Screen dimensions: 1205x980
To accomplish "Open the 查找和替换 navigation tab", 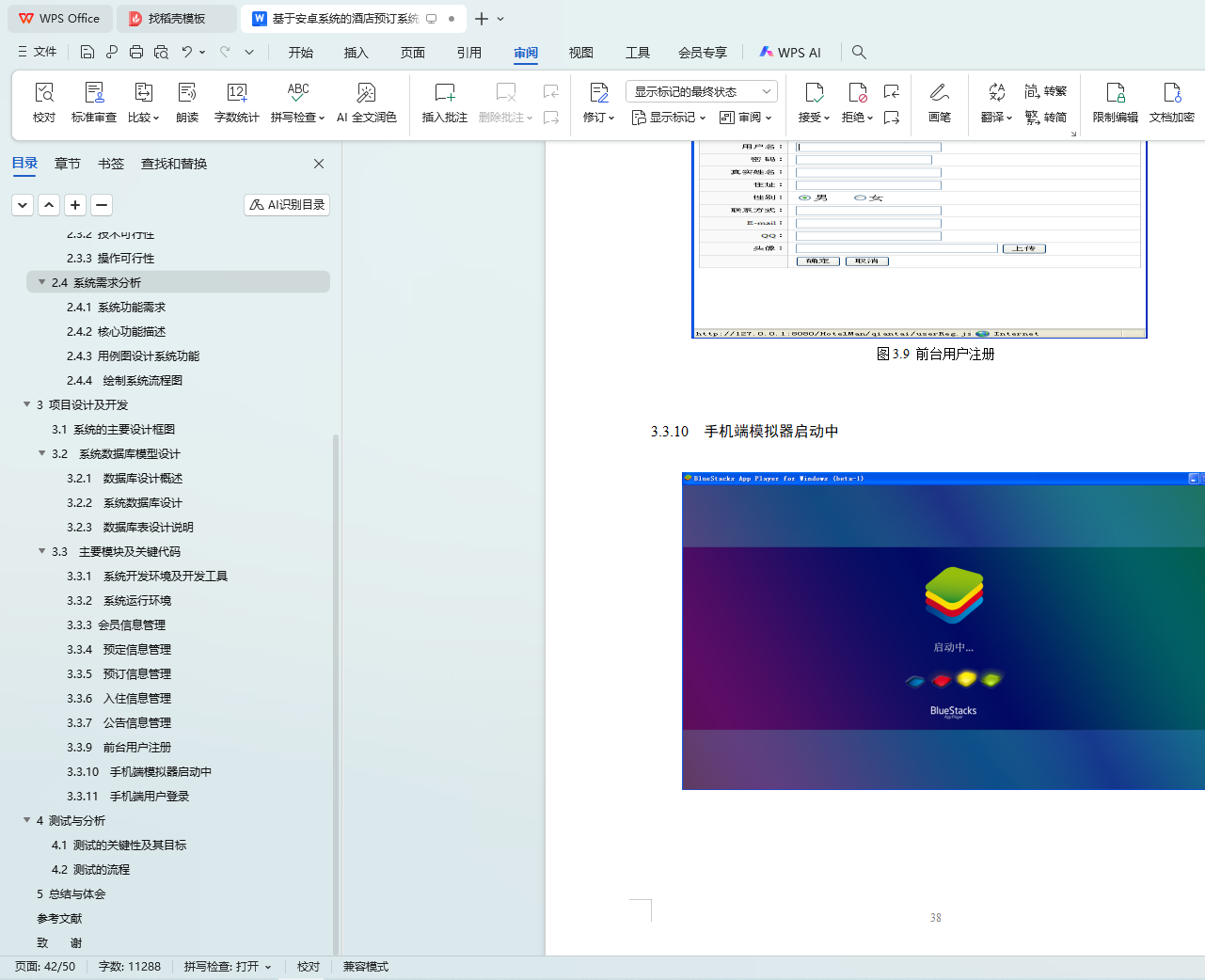I will pos(174,164).
